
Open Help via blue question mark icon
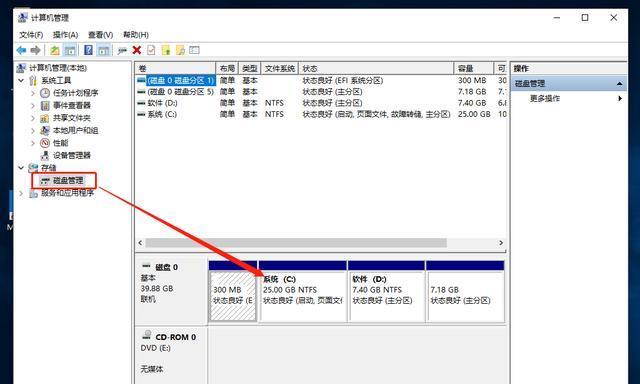[x=88, y=50]
